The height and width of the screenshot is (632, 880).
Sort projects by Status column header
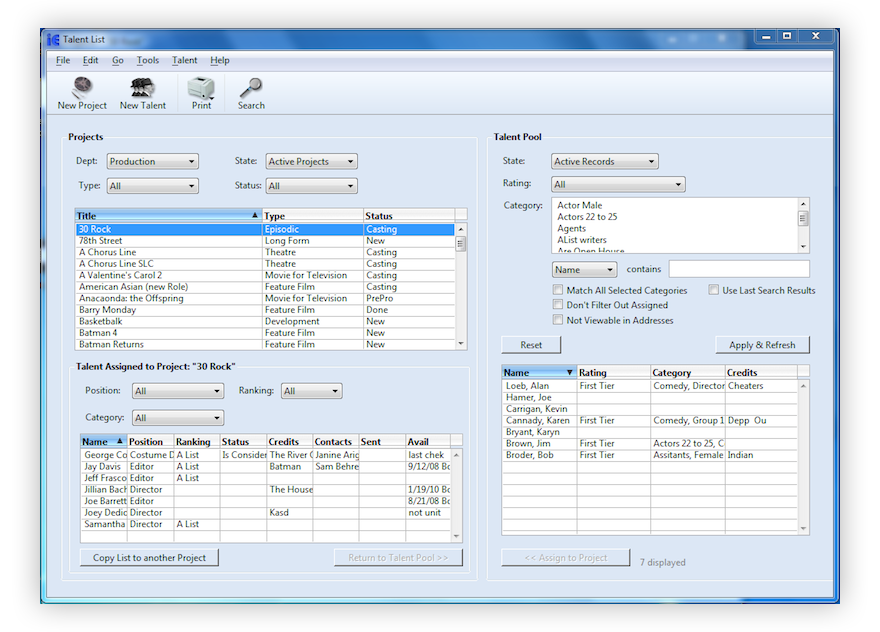[x=409, y=216]
